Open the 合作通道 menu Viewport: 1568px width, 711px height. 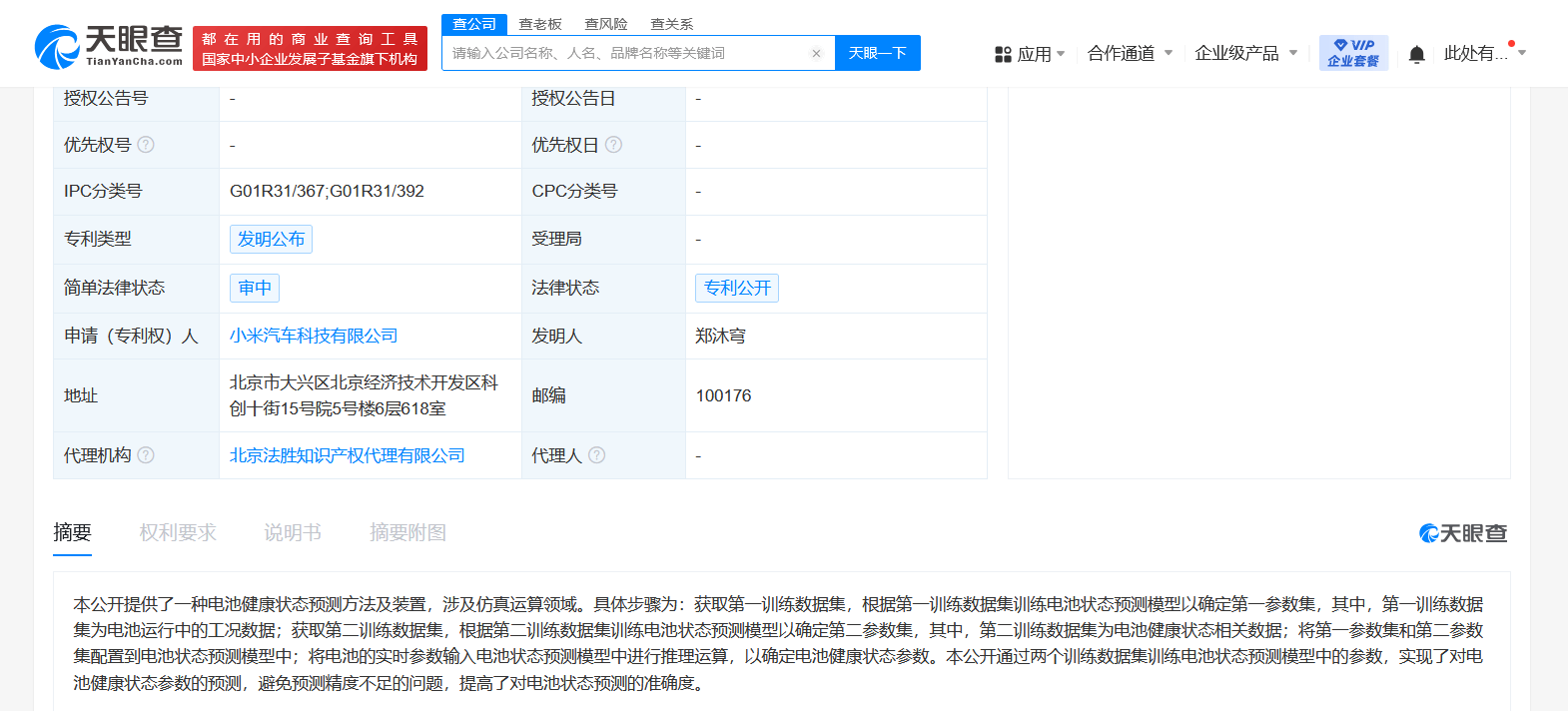point(1121,53)
